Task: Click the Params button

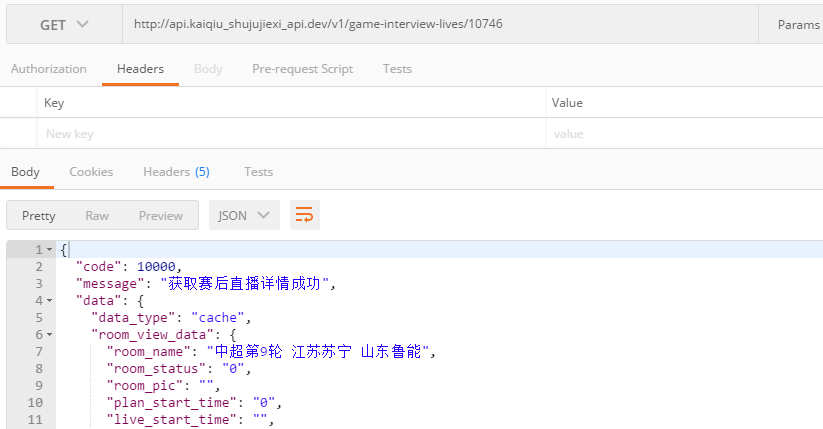Action: [x=797, y=24]
